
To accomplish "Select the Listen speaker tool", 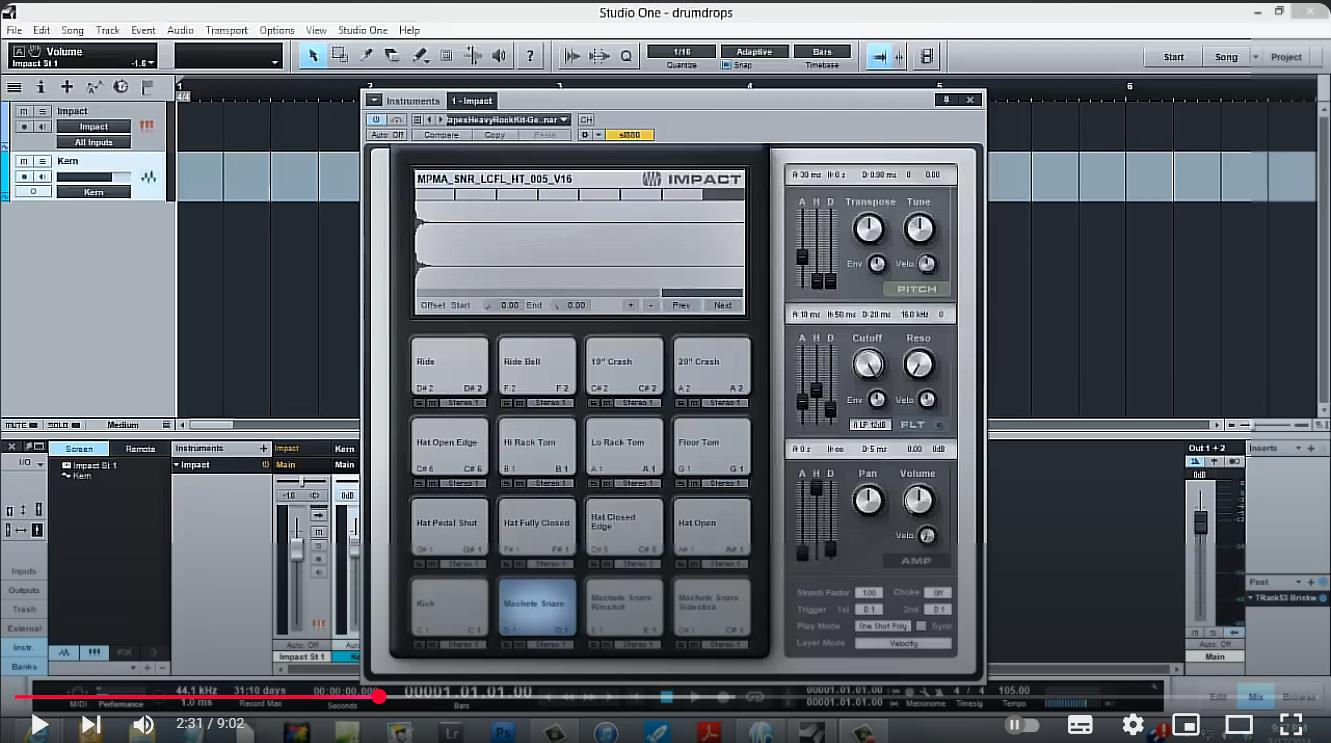I will point(499,56).
